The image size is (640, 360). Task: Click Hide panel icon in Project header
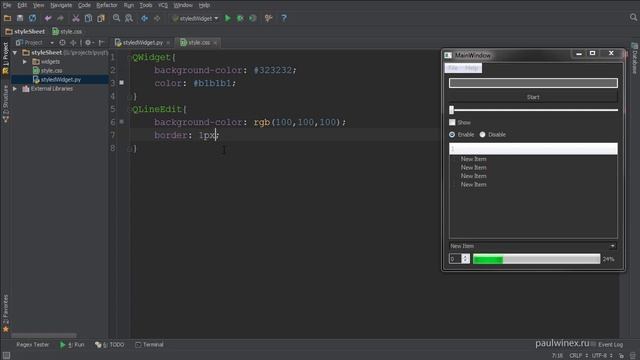[102, 42]
